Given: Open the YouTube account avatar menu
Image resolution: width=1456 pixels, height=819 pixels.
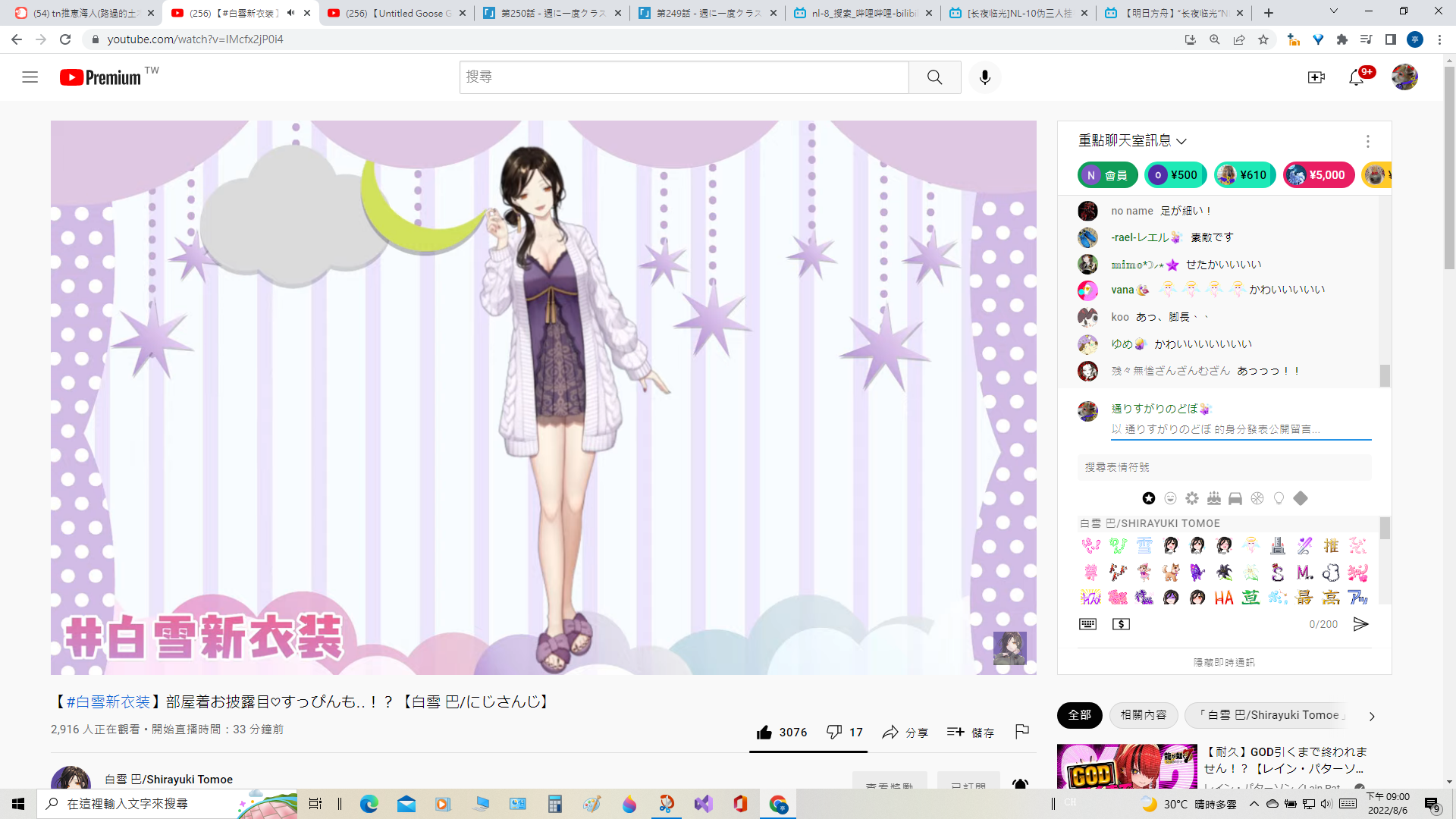Looking at the screenshot, I should pos(1404,77).
